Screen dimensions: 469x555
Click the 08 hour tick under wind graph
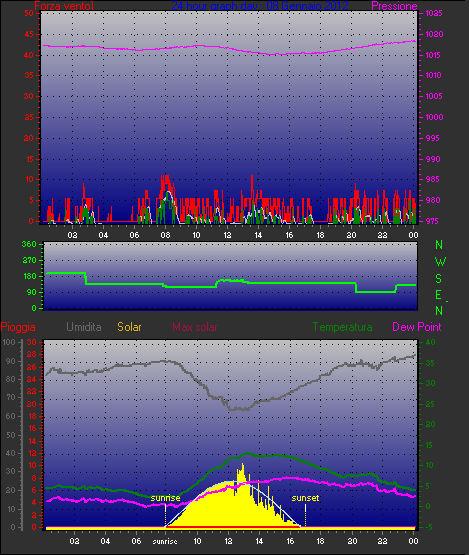tap(165, 235)
